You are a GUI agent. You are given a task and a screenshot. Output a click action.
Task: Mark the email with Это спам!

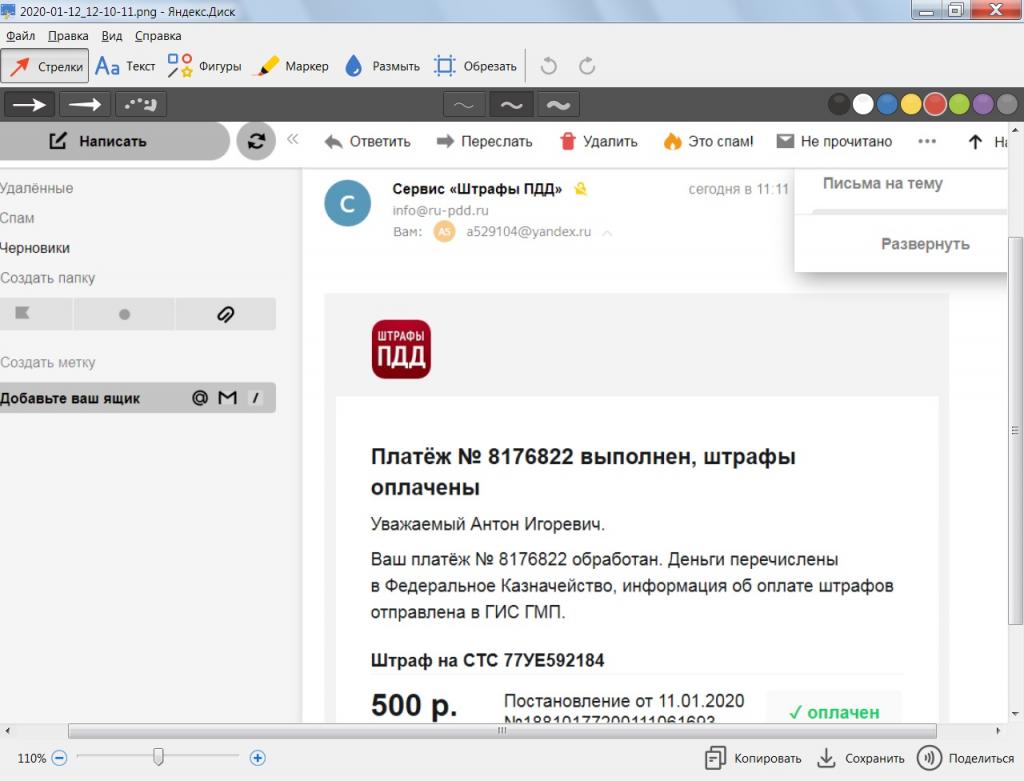click(709, 142)
